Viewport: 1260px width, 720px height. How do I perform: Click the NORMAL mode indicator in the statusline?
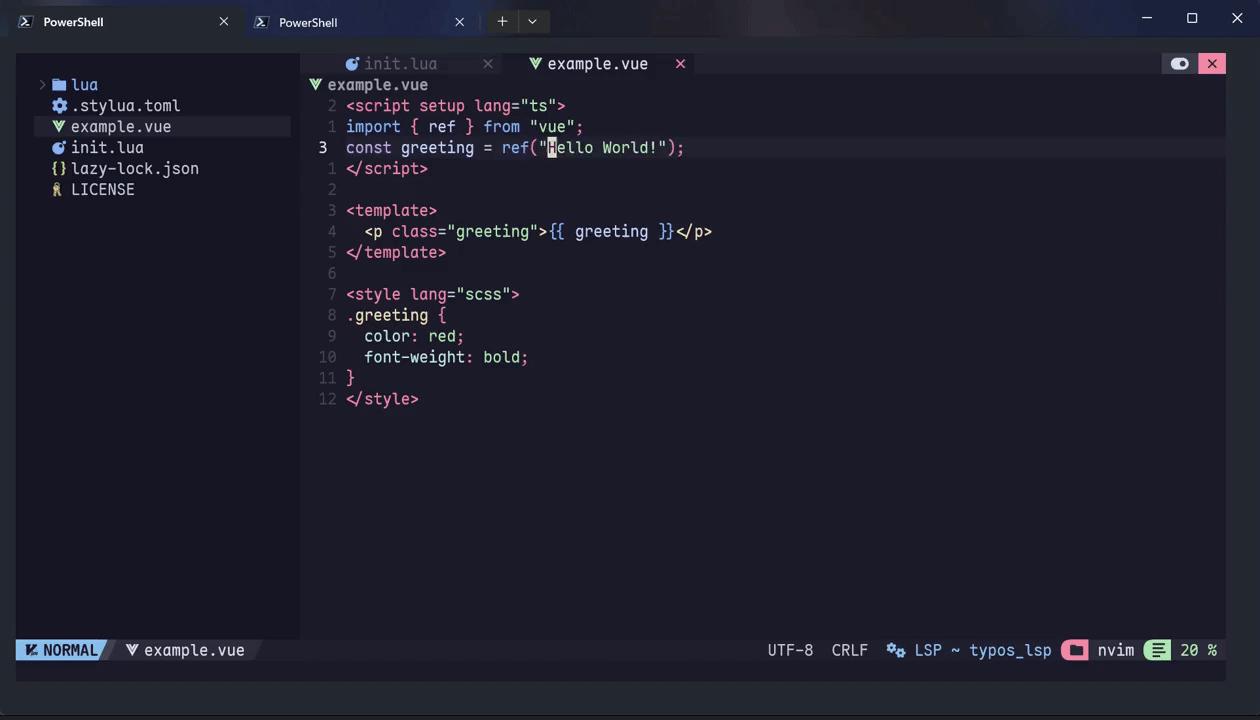point(63,650)
